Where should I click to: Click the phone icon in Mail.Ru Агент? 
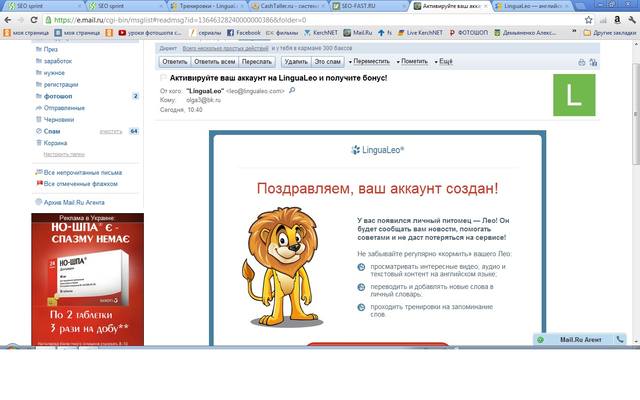pos(620,340)
